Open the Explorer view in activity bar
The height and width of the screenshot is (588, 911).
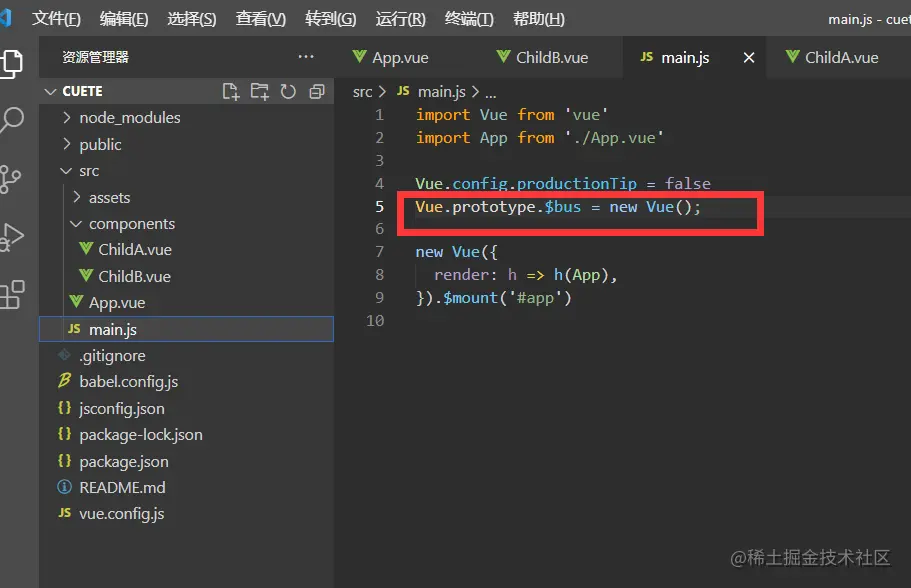pos(12,63)
